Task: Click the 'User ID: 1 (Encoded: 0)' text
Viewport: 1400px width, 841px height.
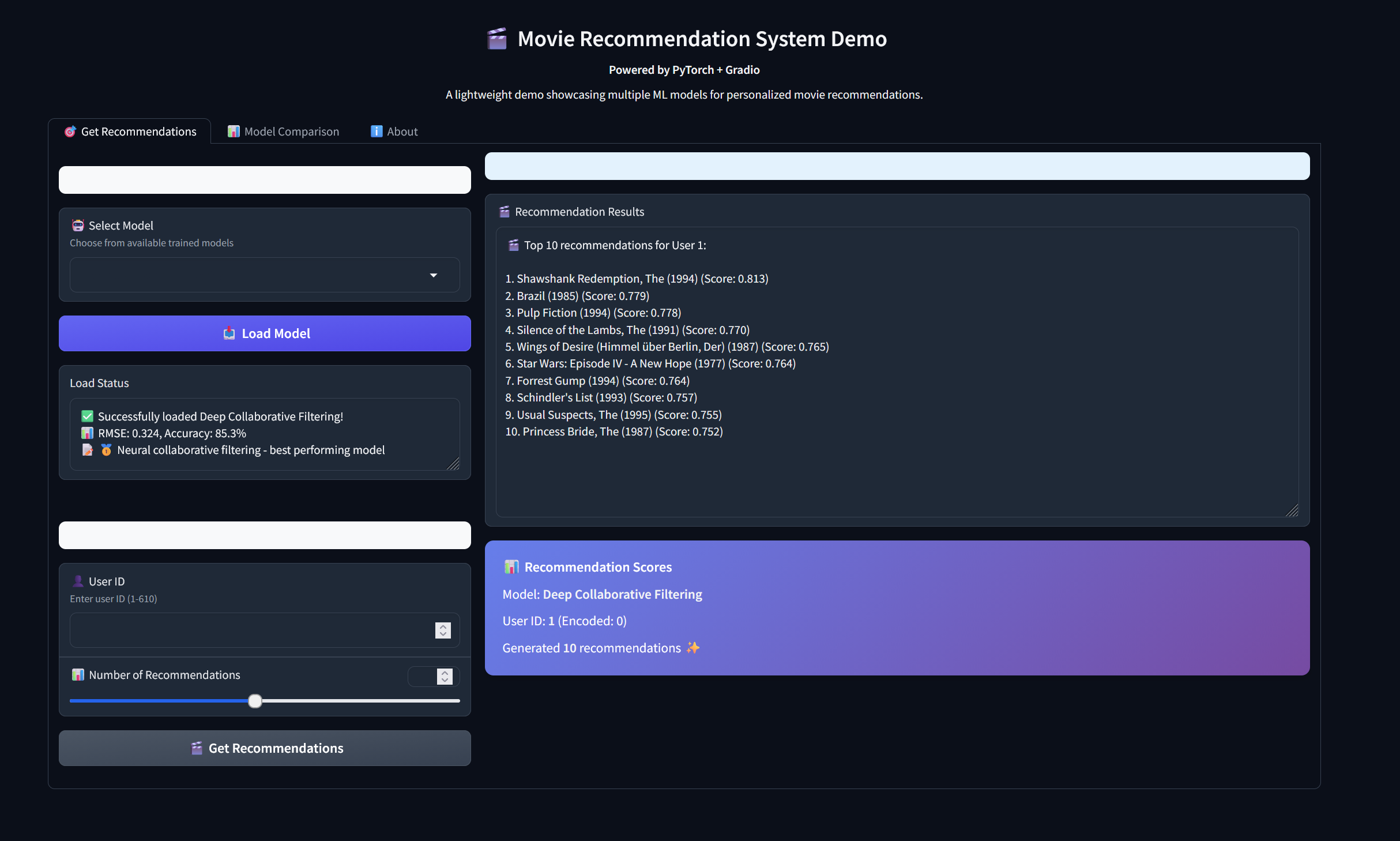Action: point(564,621)
